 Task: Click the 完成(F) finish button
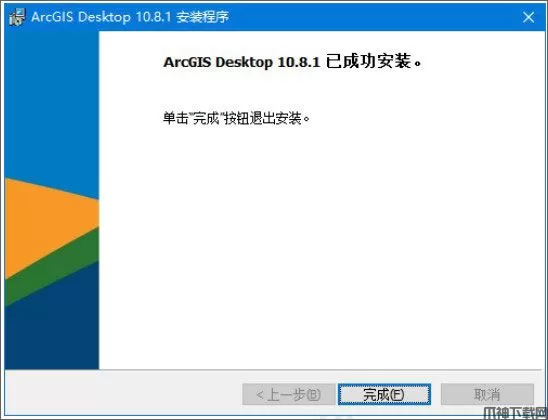tap(384, 394)
